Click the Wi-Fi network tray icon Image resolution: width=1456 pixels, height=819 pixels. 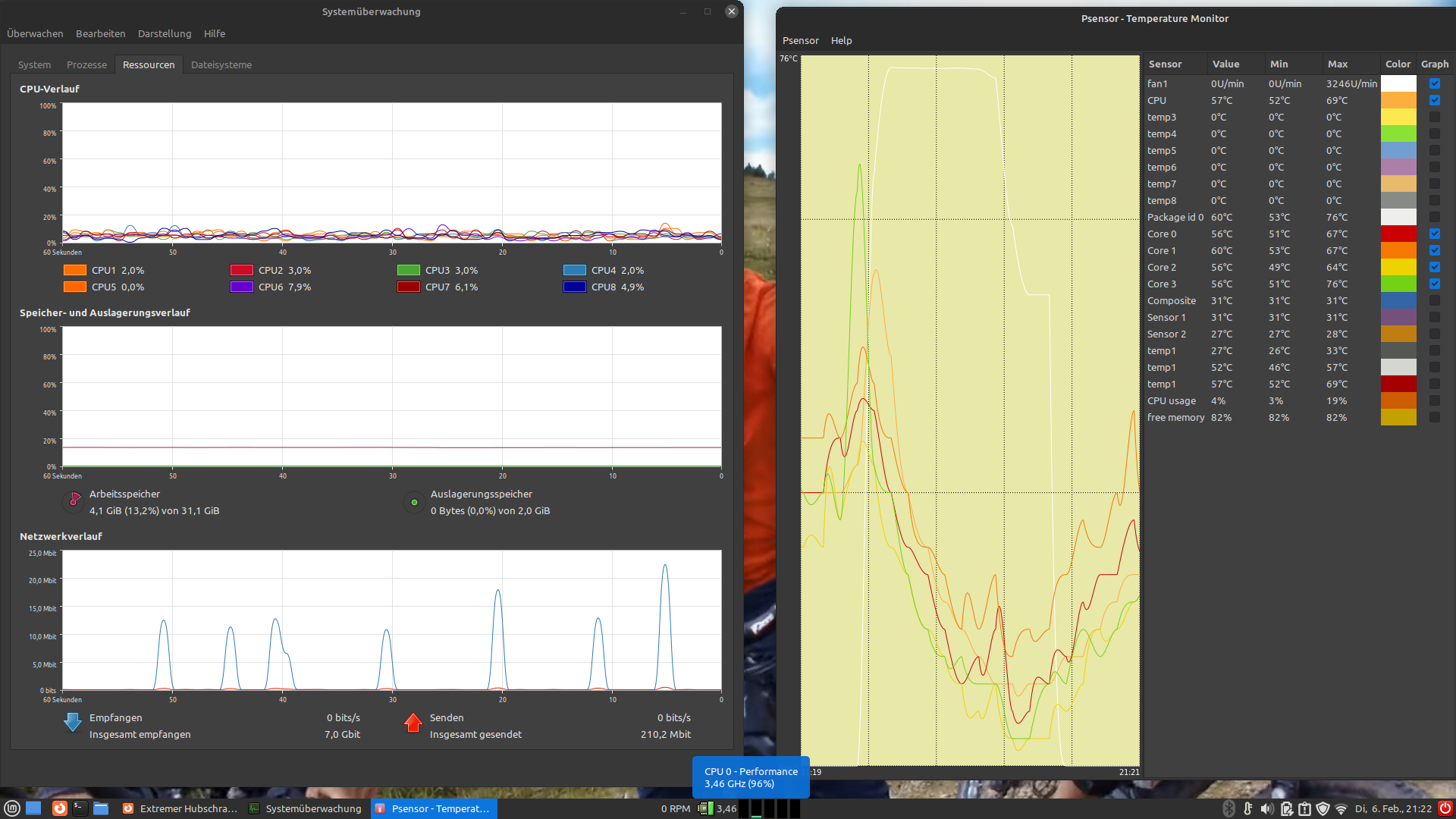(x=1341, y=808)
